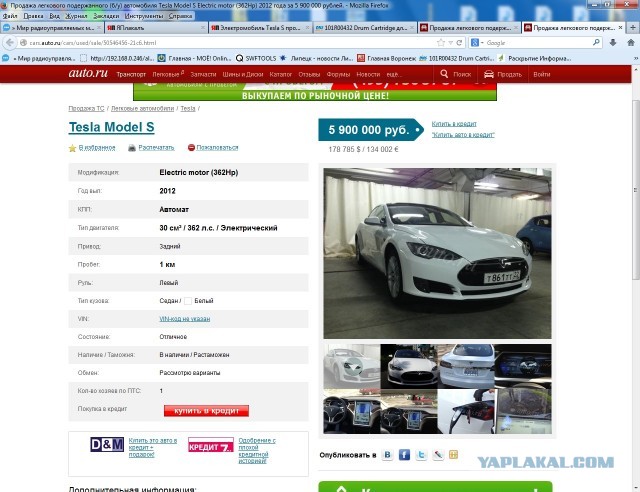This screenshot has width=640, height=492.
Task: Click the D&M bank logo
Action: tap(107, 444)
